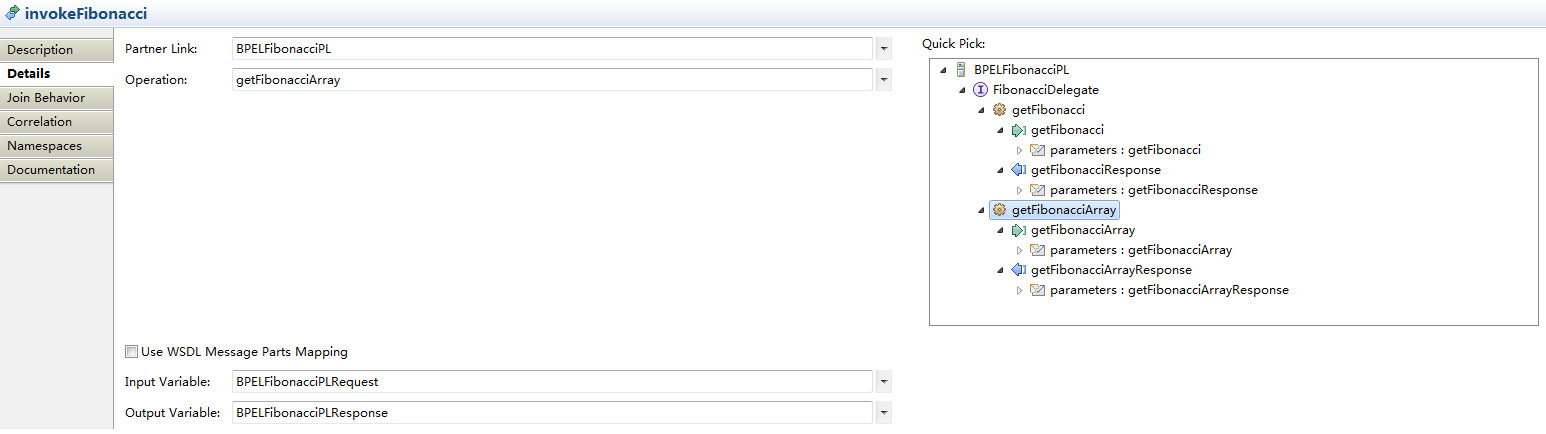Click the getFibonacci input message arrow icon
Viewport: 1546px width, 434px height.
tap(1018, 130)
